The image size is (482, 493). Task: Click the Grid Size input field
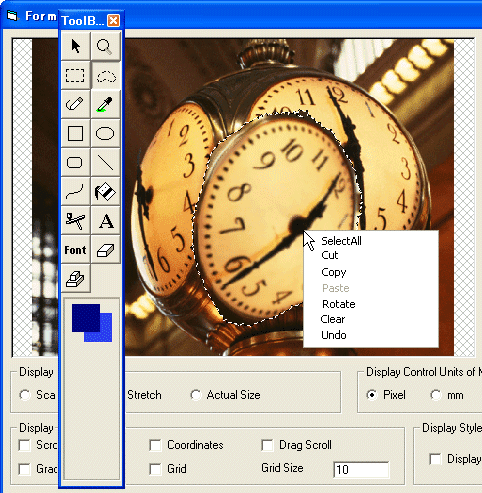[x=361, y=470]
